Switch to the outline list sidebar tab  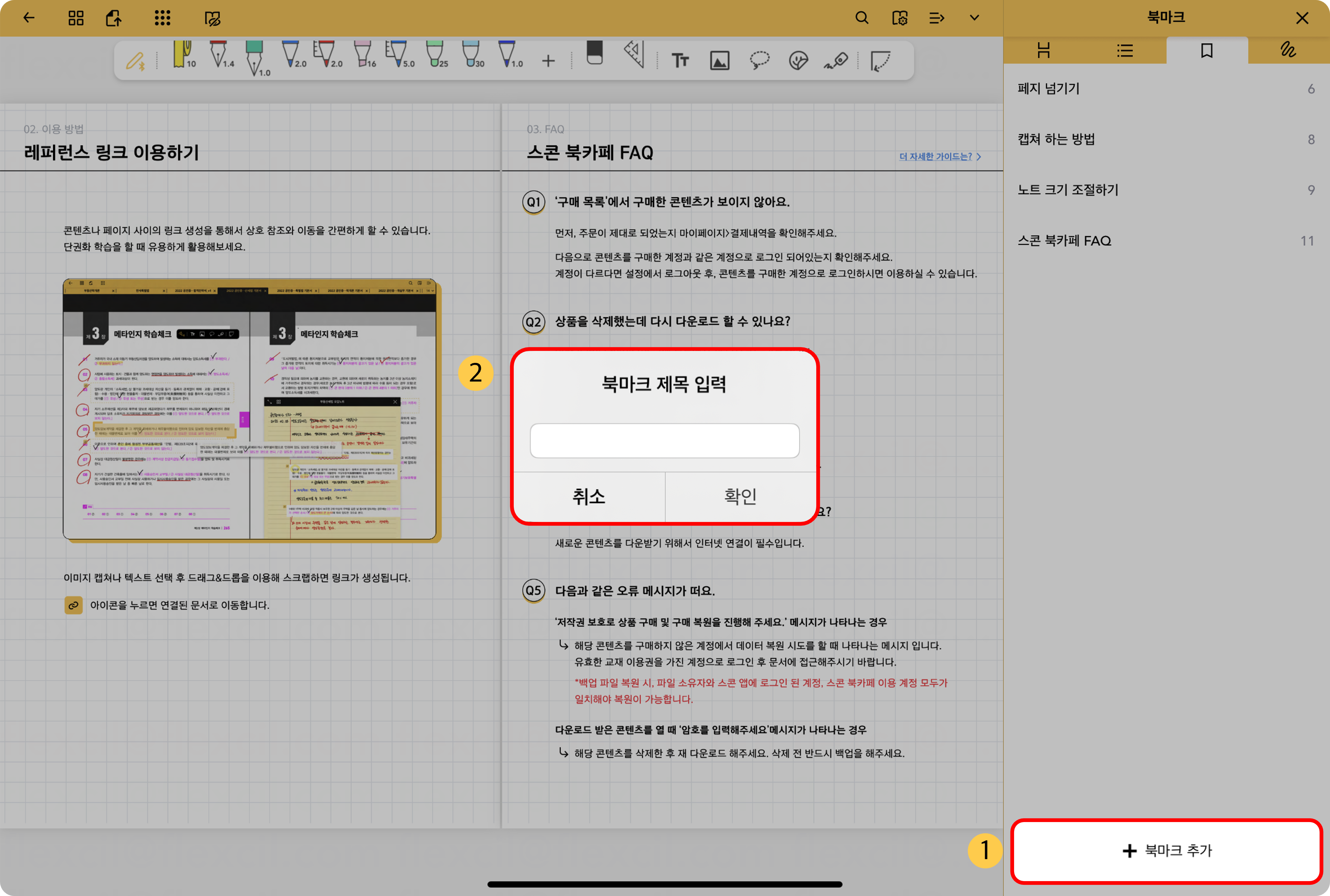point(1125,50)
